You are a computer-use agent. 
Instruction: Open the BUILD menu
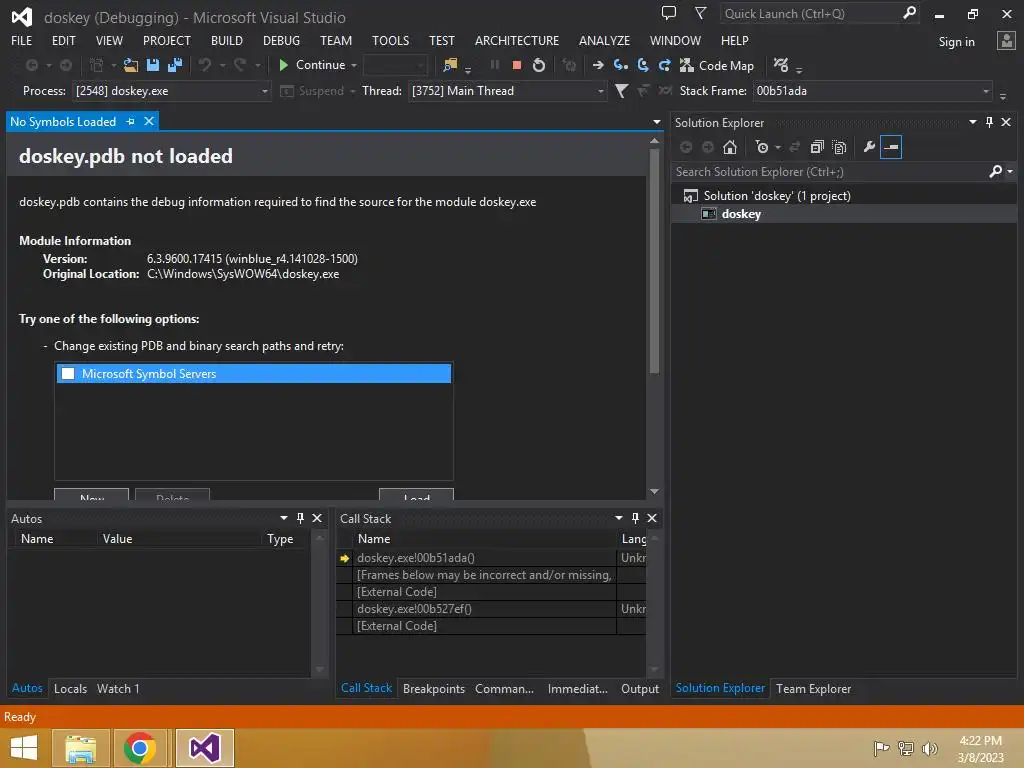point(227,40)
